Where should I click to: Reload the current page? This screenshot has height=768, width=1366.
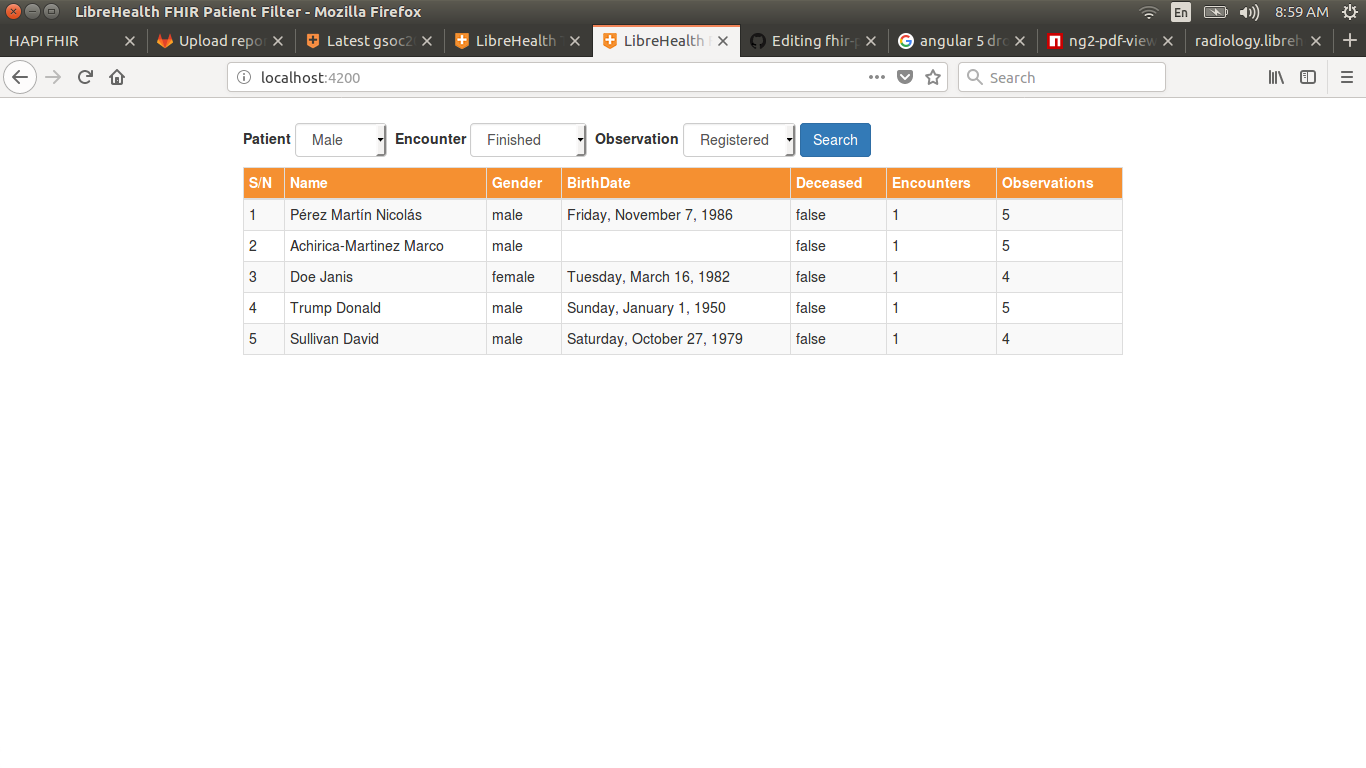tap(84, 77)
